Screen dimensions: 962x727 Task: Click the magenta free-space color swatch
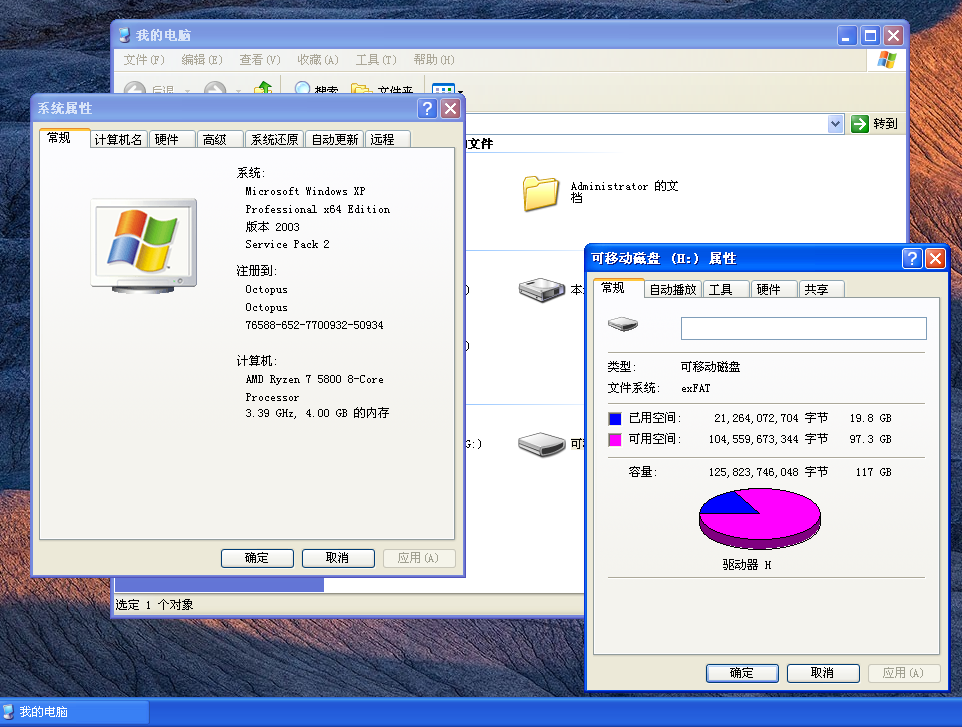click(x=615, y=440)
